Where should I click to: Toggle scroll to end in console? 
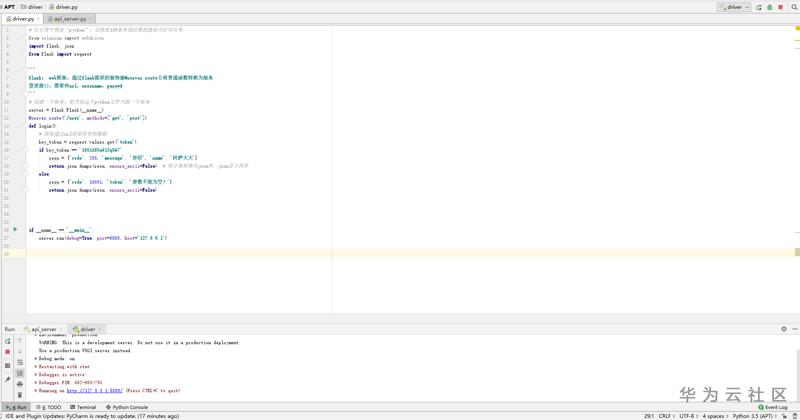pyautogui.click(x=20, y=373)
